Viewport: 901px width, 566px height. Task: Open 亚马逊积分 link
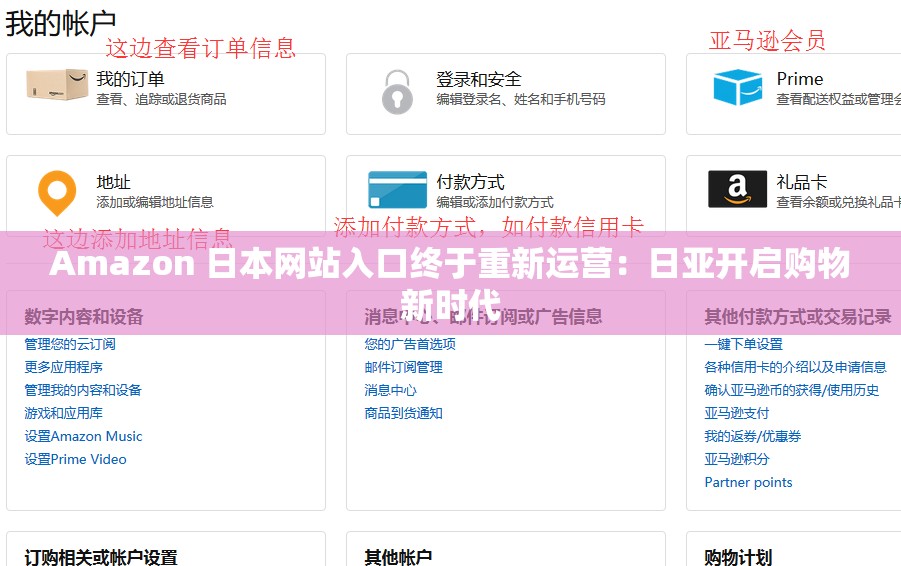[737, 459]
